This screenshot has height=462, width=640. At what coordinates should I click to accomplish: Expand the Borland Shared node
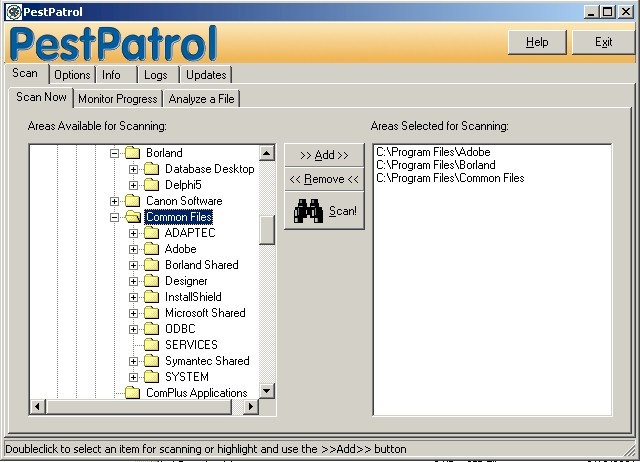click(133, 265)
